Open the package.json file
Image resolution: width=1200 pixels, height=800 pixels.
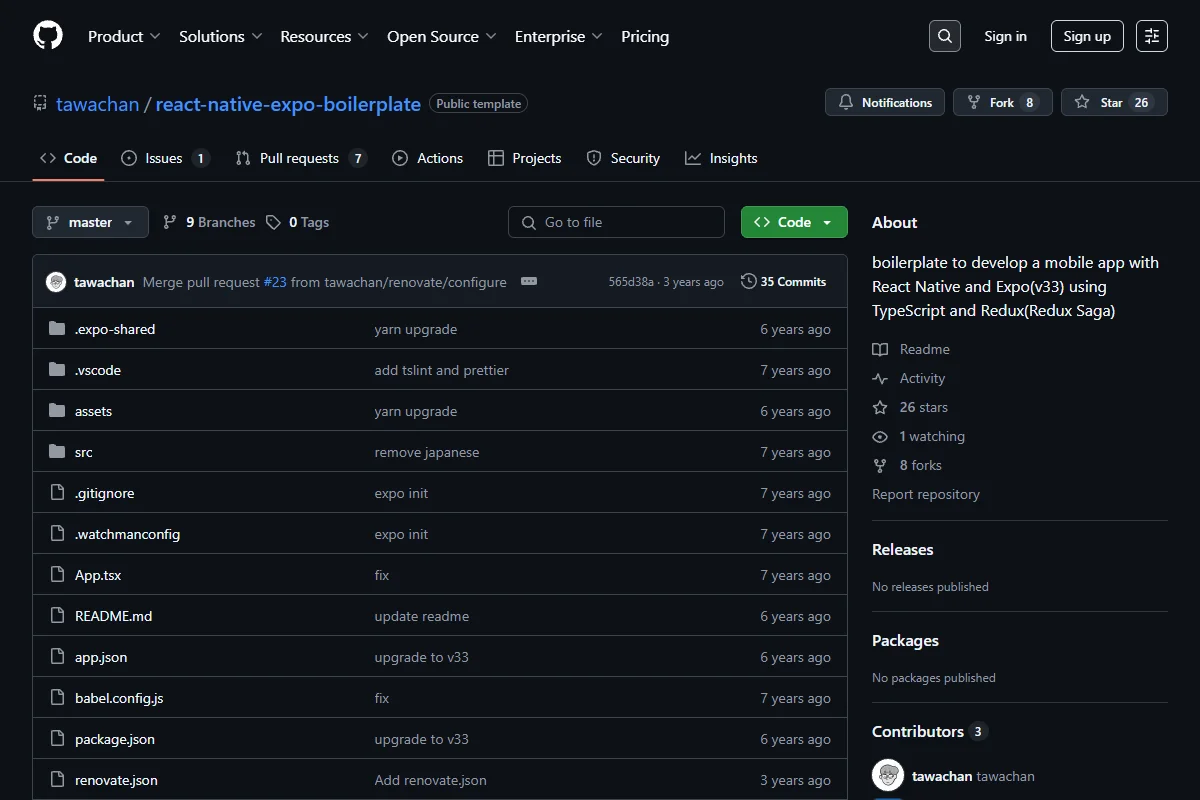[x=115, y=739]
